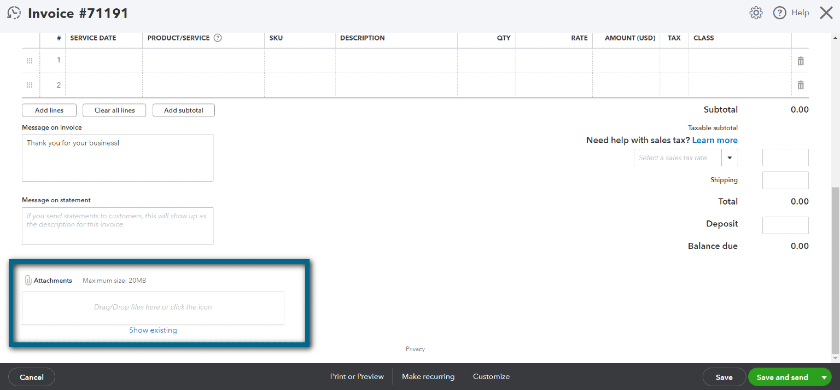
Task: Click the vertical scrollbar thumb
Action: click(x=834, y=271)
